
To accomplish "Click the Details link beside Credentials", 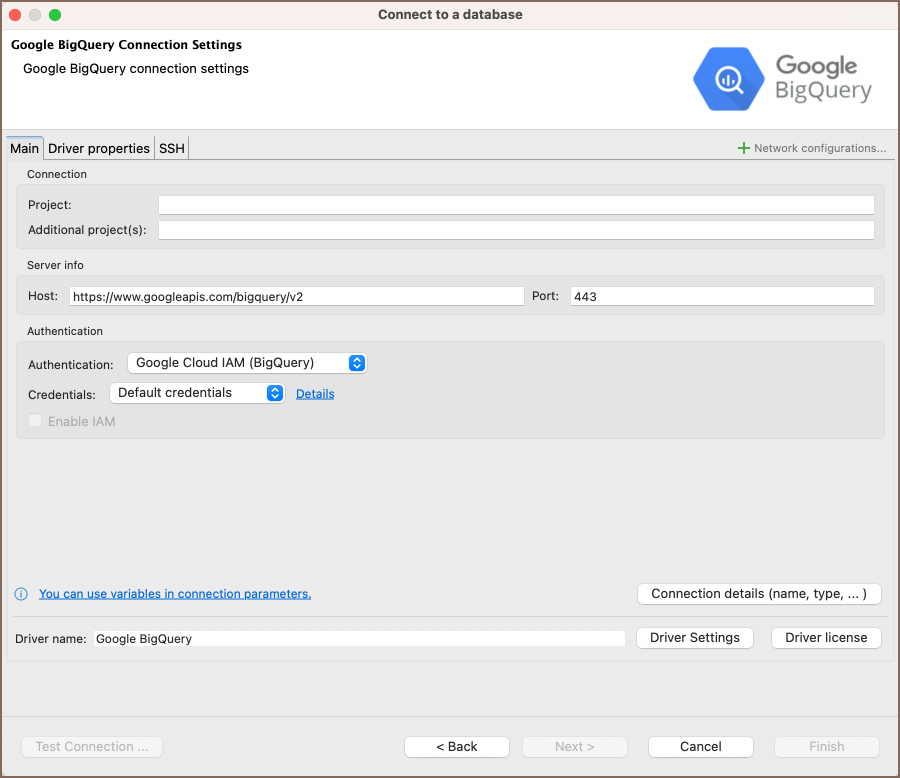I will (315, 394).
